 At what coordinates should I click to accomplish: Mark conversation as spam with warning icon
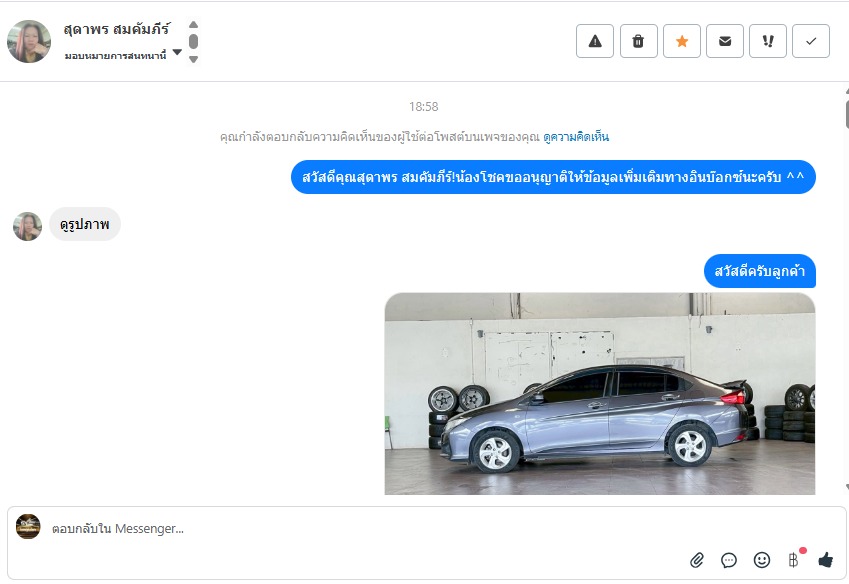click(x=595, y=41)
